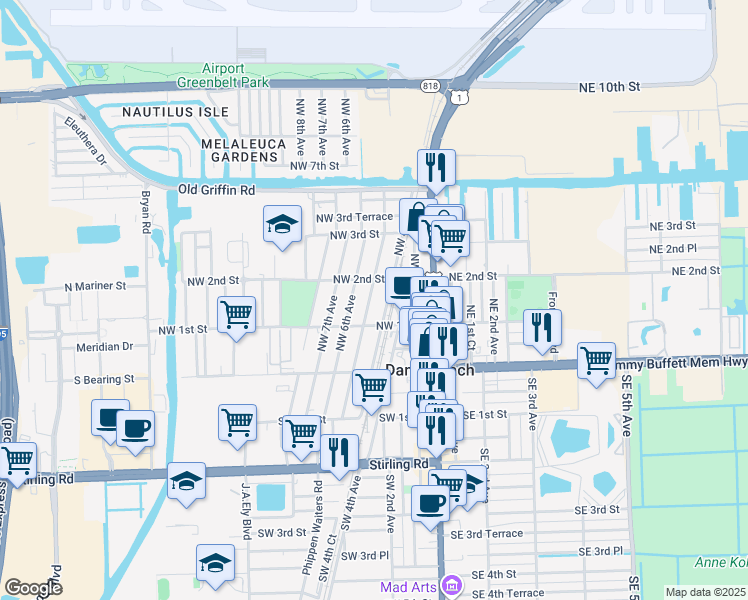Select the school marker near NW 3rd Terrace
This screenshot has height=600, width=748.
coord(283,224)
